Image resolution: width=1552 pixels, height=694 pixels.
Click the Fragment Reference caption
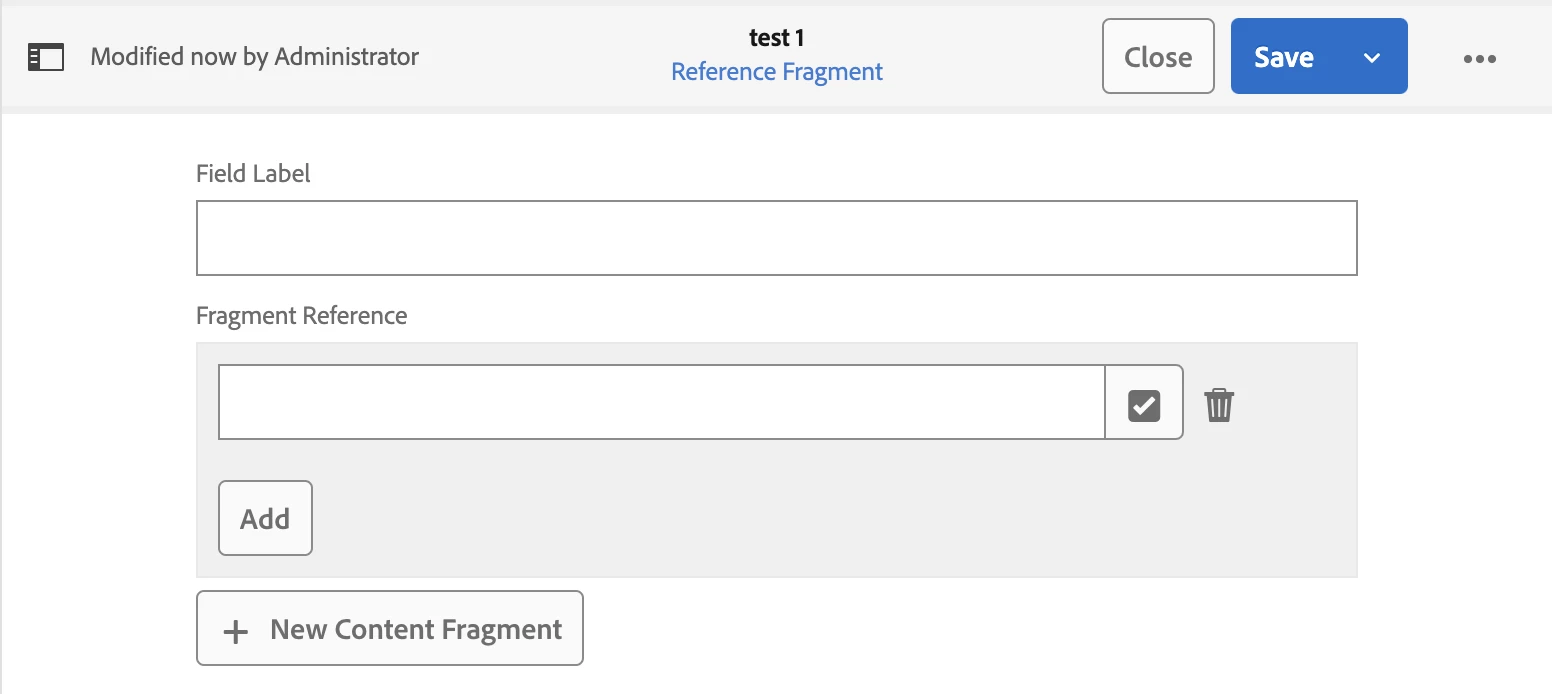point(301,316)
